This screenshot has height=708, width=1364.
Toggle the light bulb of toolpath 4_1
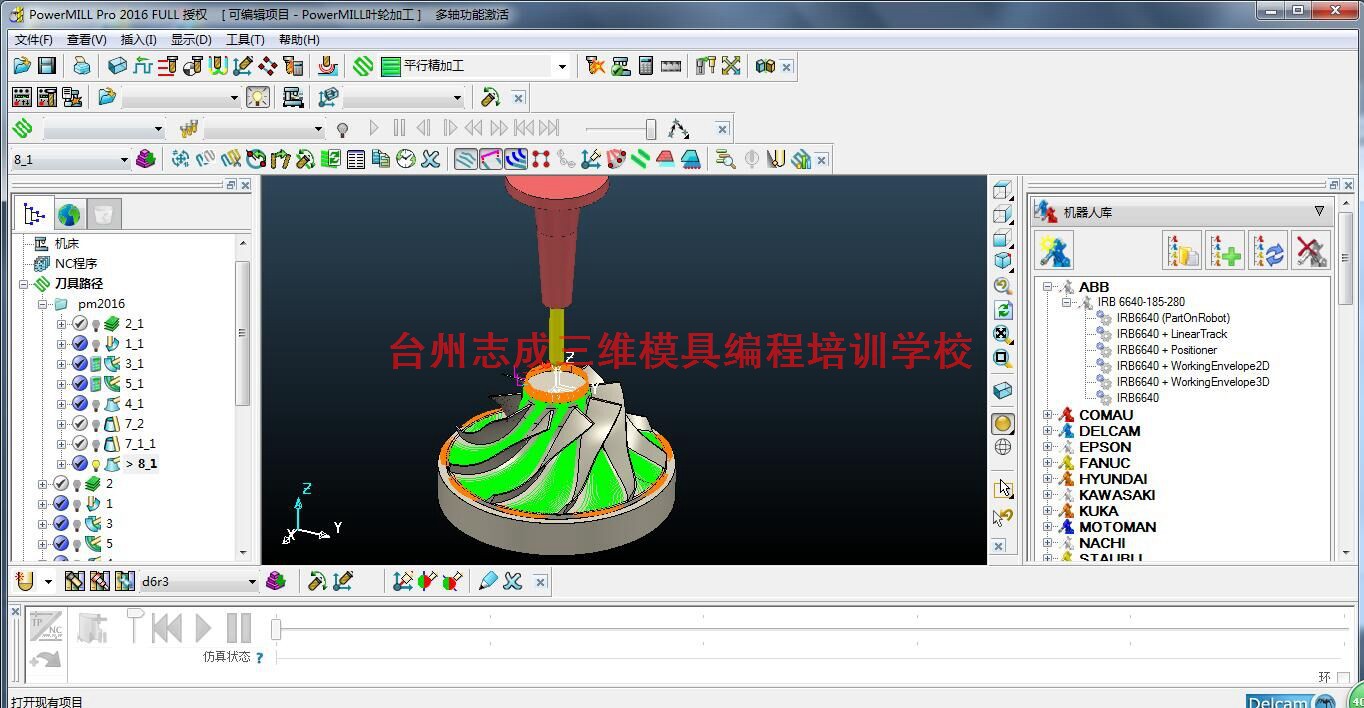tap(96, 404)
